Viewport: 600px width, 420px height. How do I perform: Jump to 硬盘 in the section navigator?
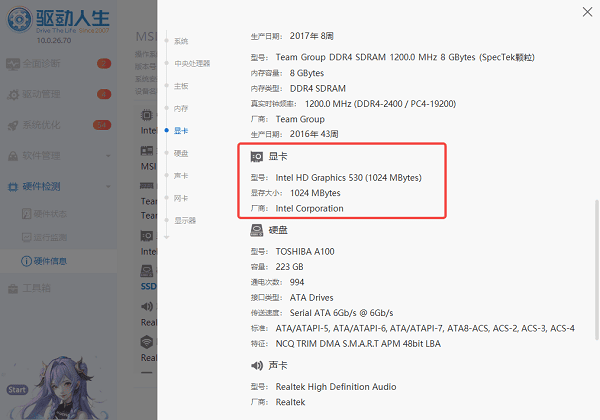tap(180, 153)
